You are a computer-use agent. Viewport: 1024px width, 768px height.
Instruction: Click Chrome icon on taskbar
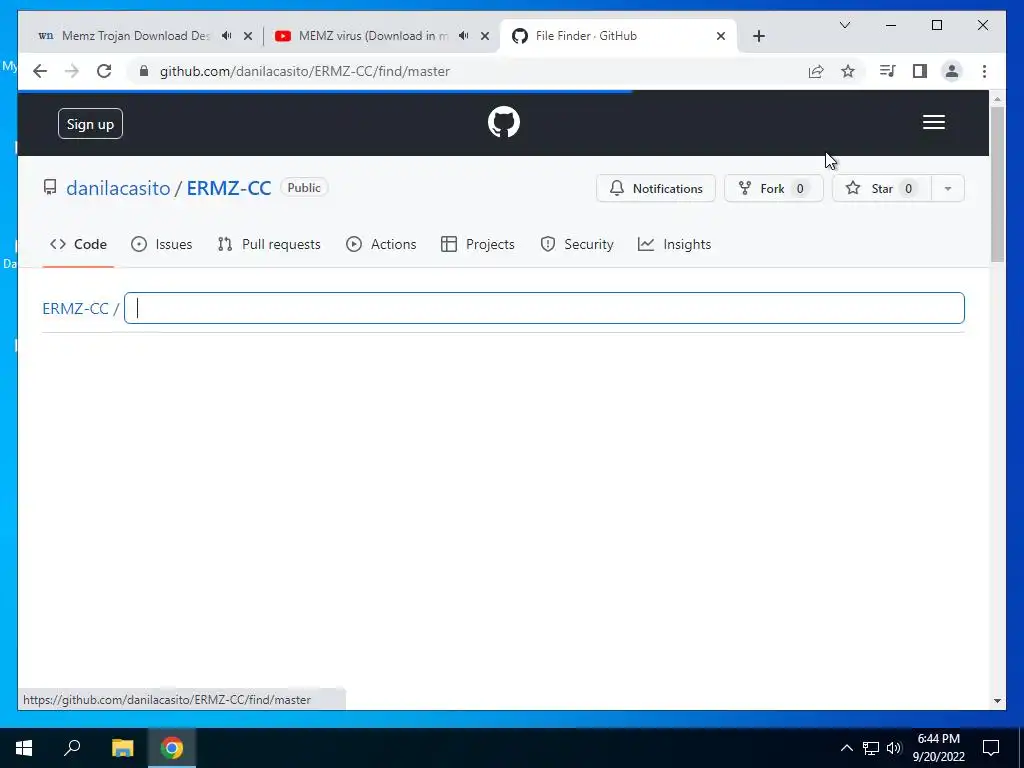172,748
